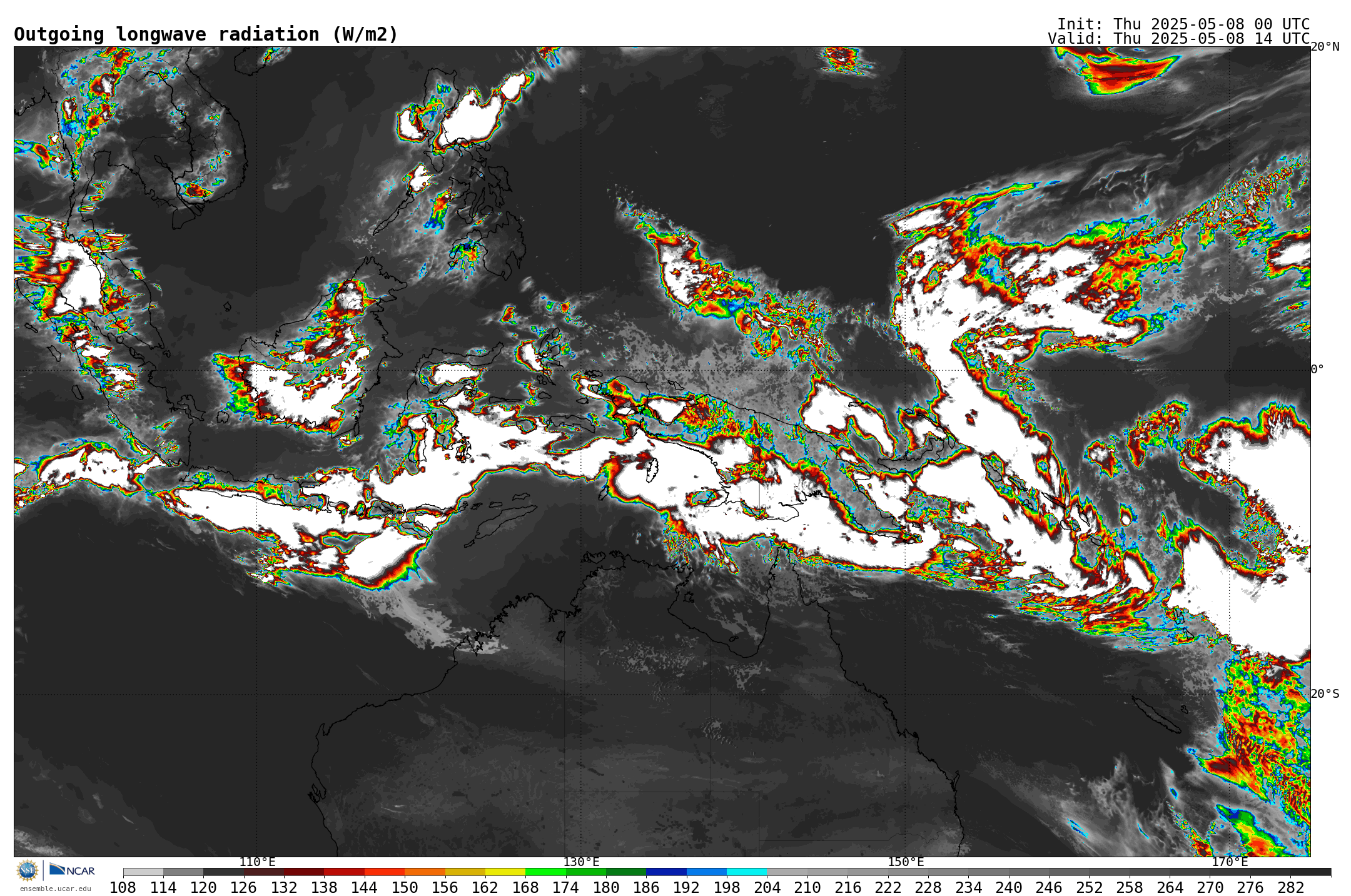
Task: Click the colorbar value 270
Action: click(x=1210, y=888)
